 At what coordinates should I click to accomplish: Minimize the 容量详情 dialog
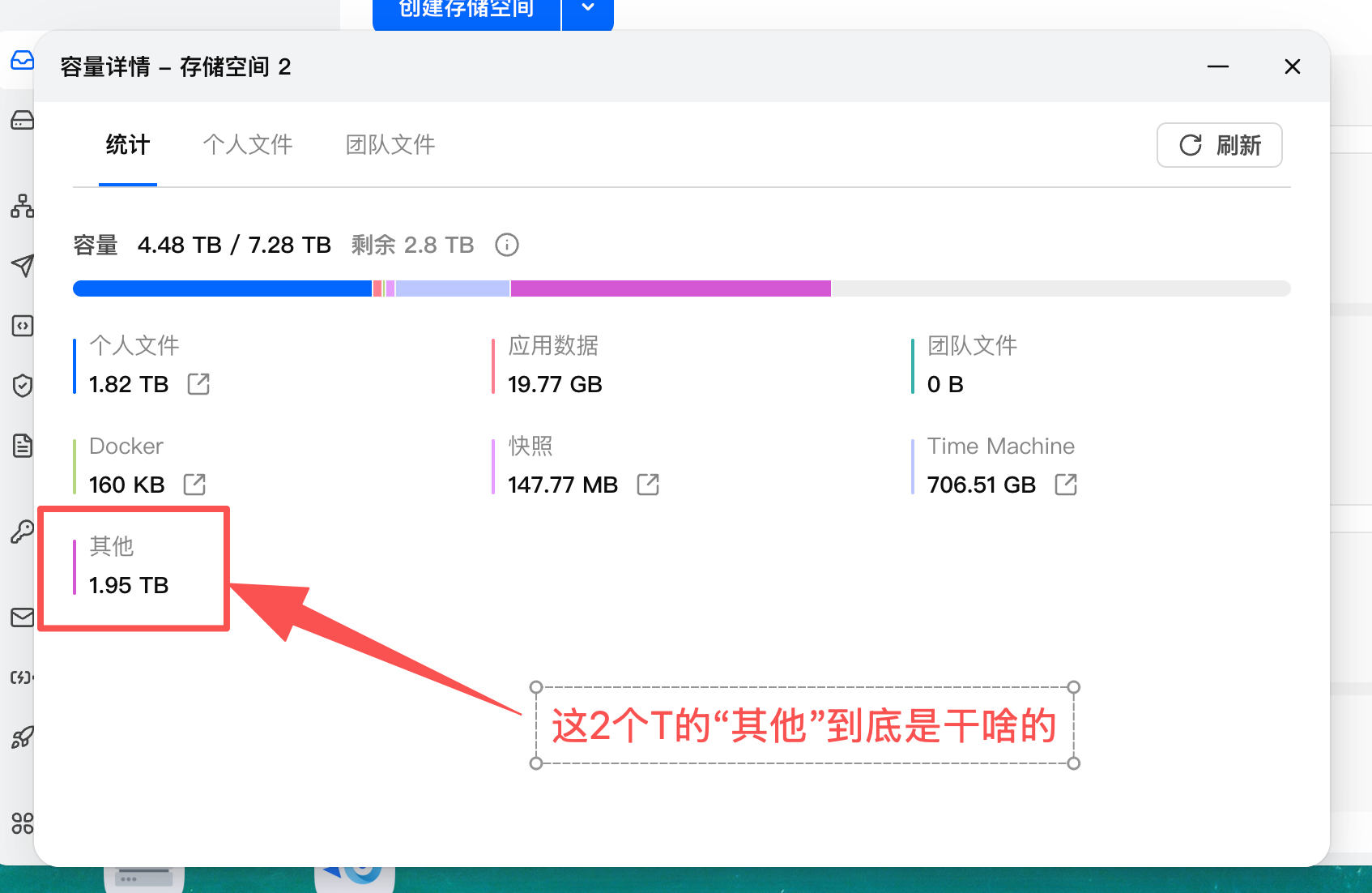(1218, 66)
